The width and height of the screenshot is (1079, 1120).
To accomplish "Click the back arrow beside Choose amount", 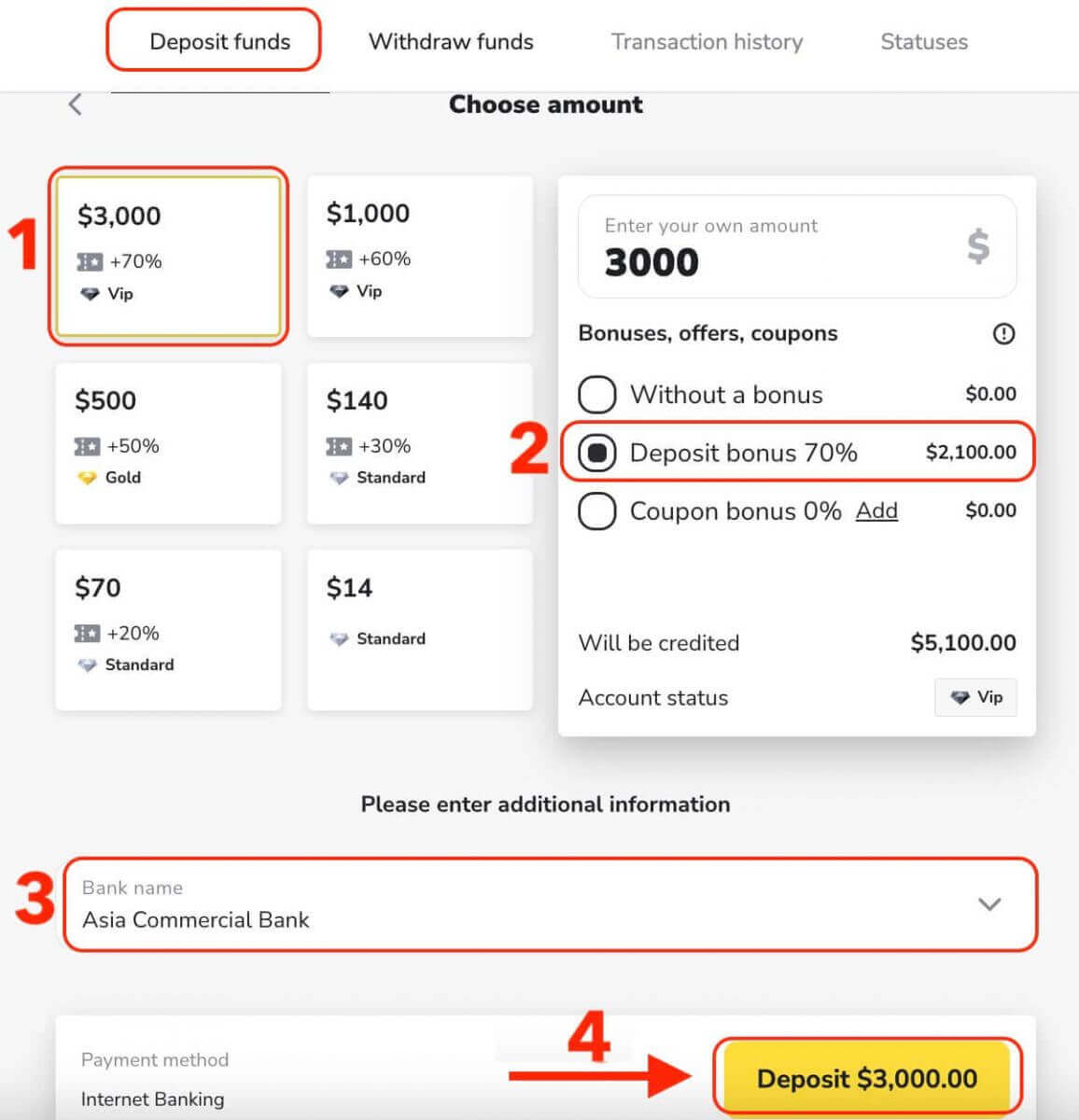I will [x=76, y=105].
